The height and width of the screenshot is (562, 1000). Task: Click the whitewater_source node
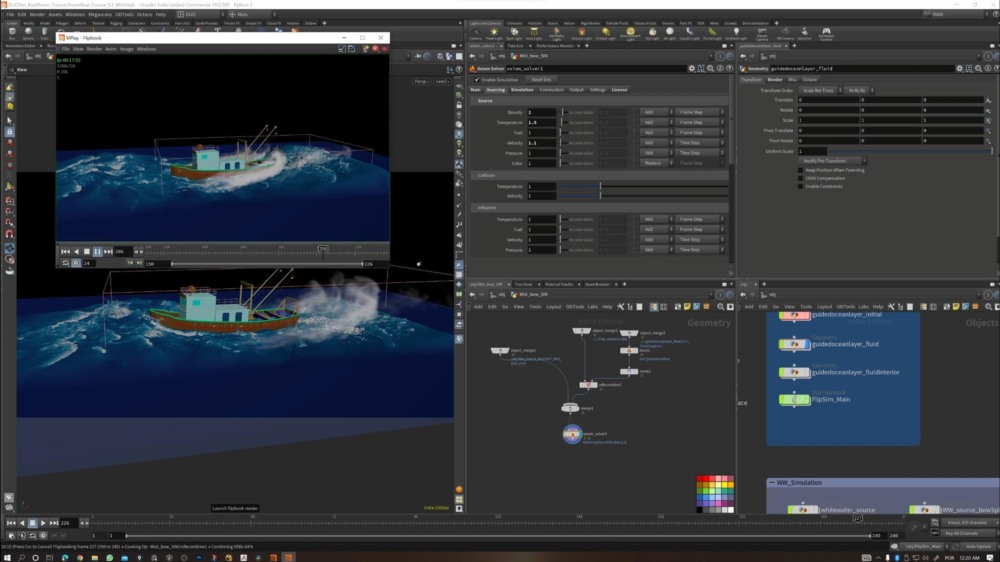pyautogui.click(x=803, y=510)
